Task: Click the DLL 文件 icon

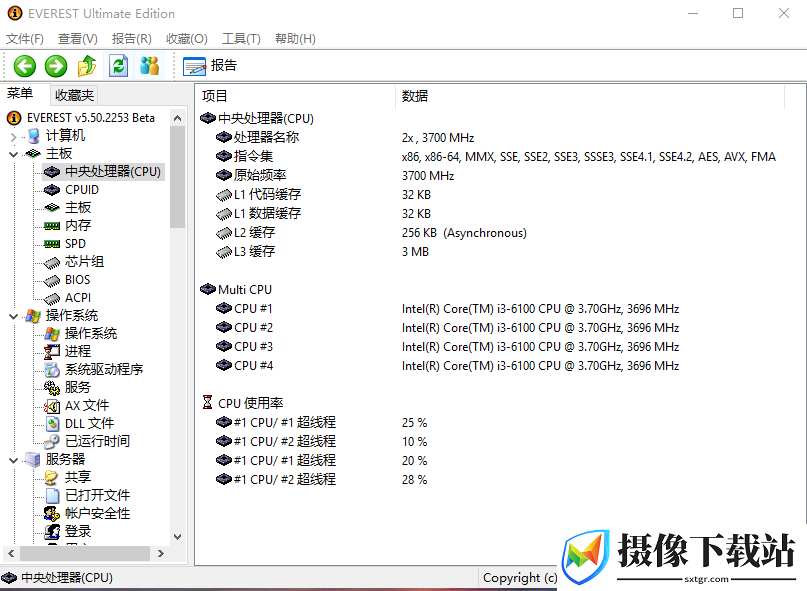Action: pos(52,424)
